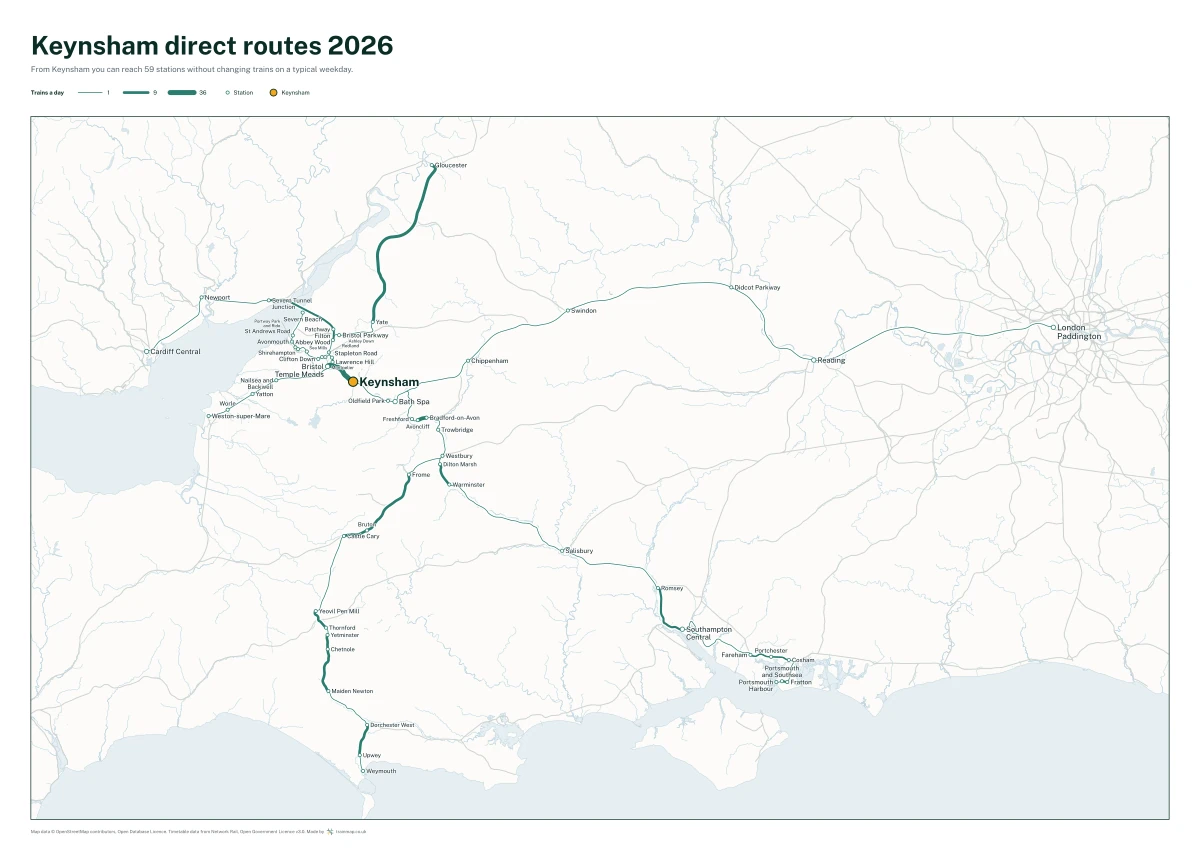Click the 'Cosham' station label

(x=803, y=660)
